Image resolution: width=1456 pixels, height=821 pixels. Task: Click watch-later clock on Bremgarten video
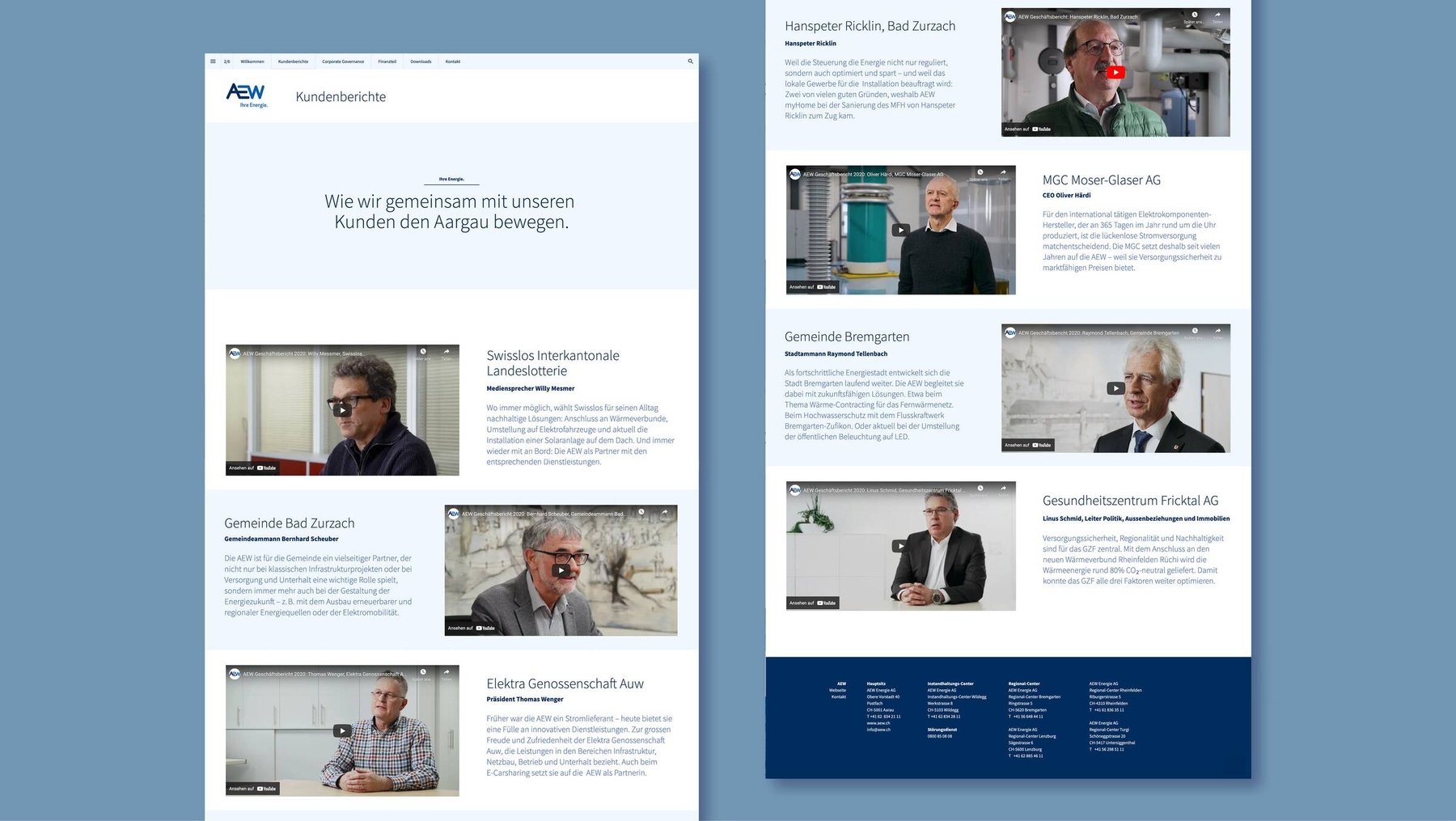pyautogui.click(x=1195, y=332)
